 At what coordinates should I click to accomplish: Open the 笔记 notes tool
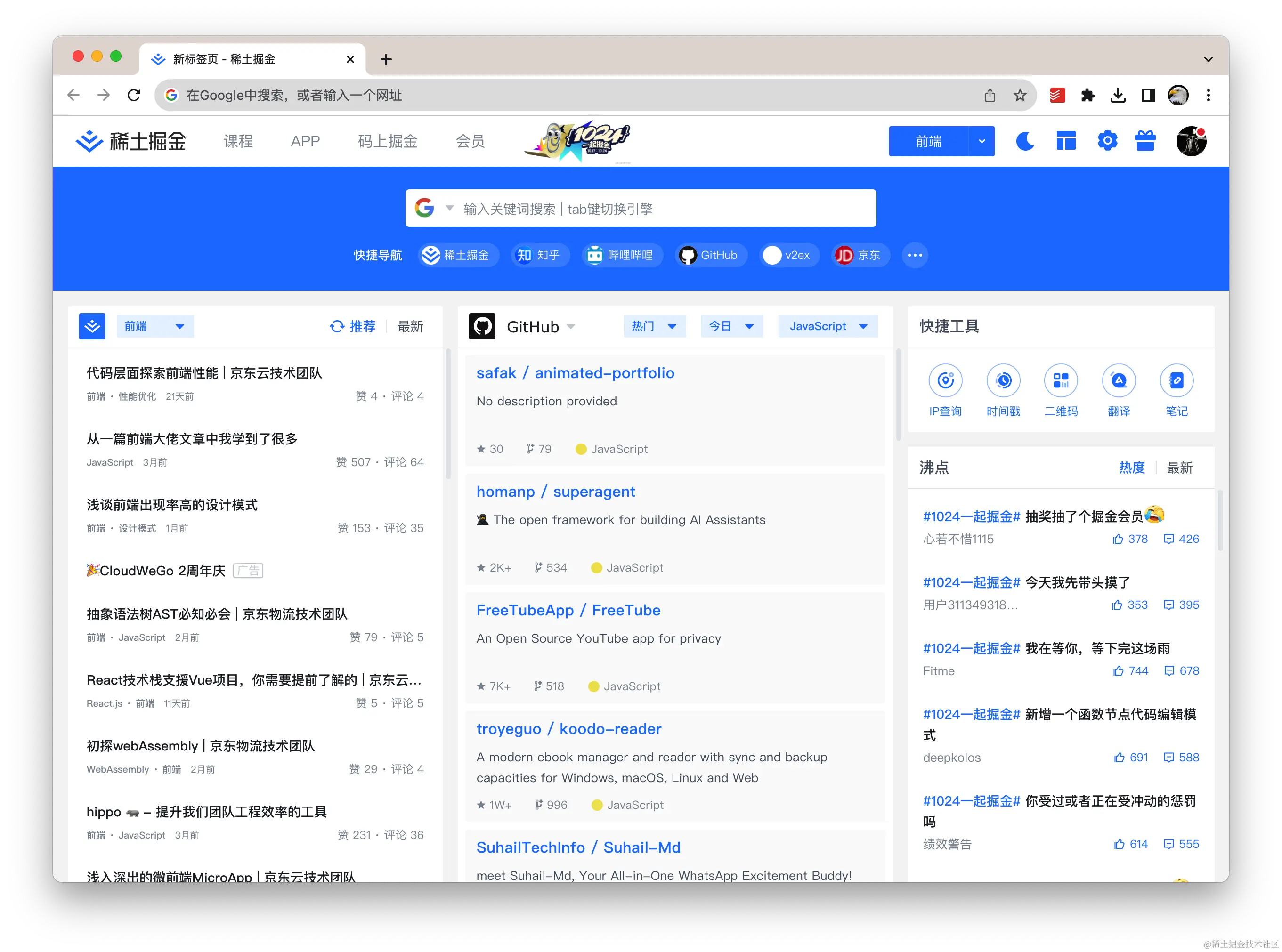pyautogui.click(x=1176, y=381)
